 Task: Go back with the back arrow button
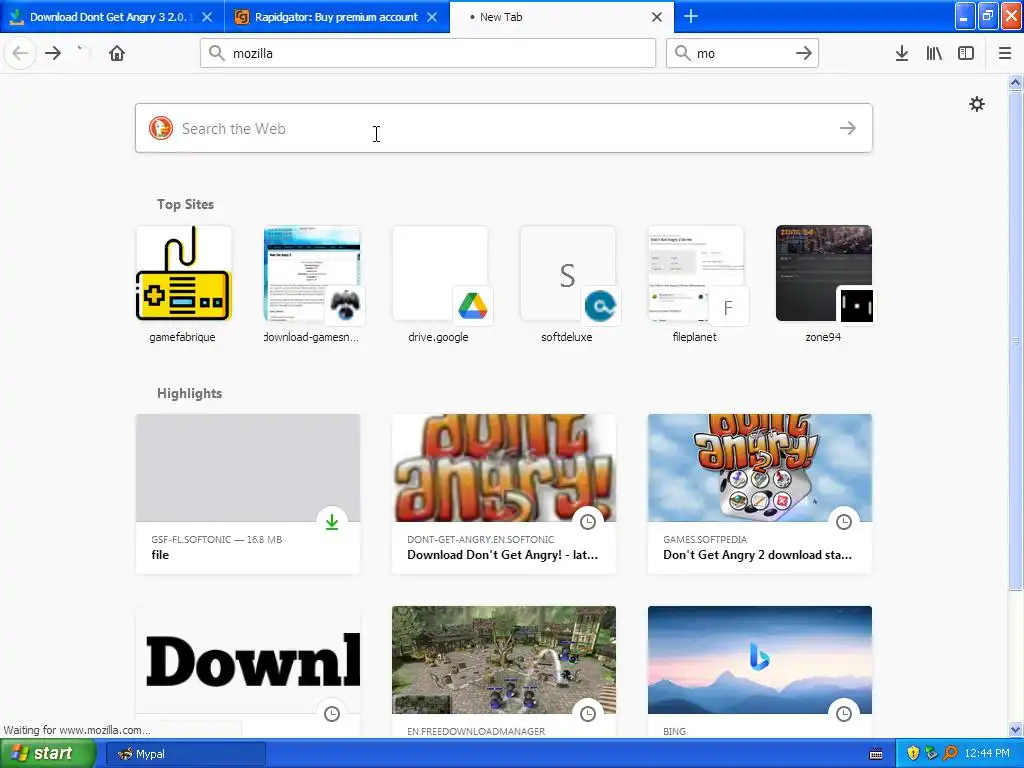(x=20, y=53)
